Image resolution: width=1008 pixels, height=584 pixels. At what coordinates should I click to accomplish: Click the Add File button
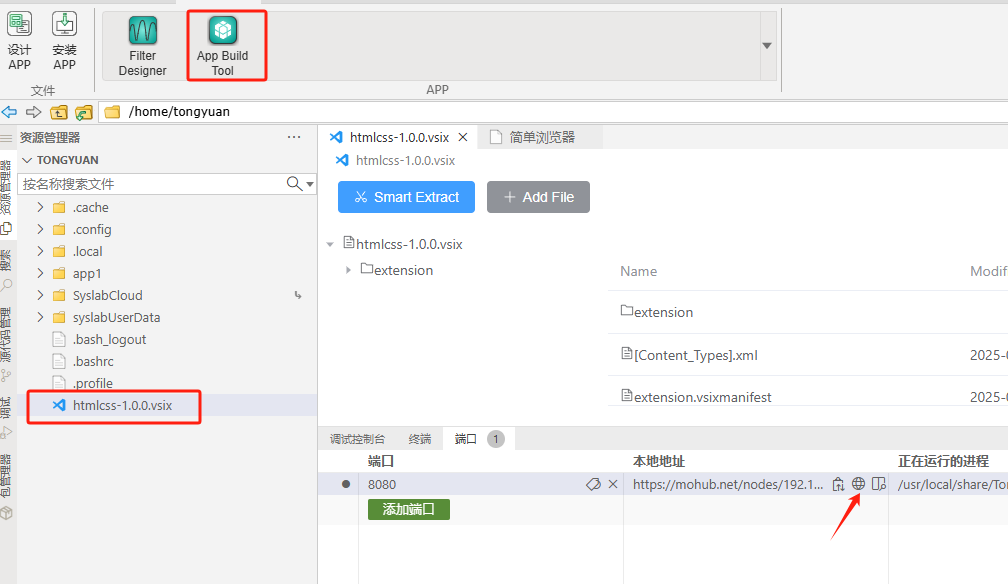pos(538,197)
